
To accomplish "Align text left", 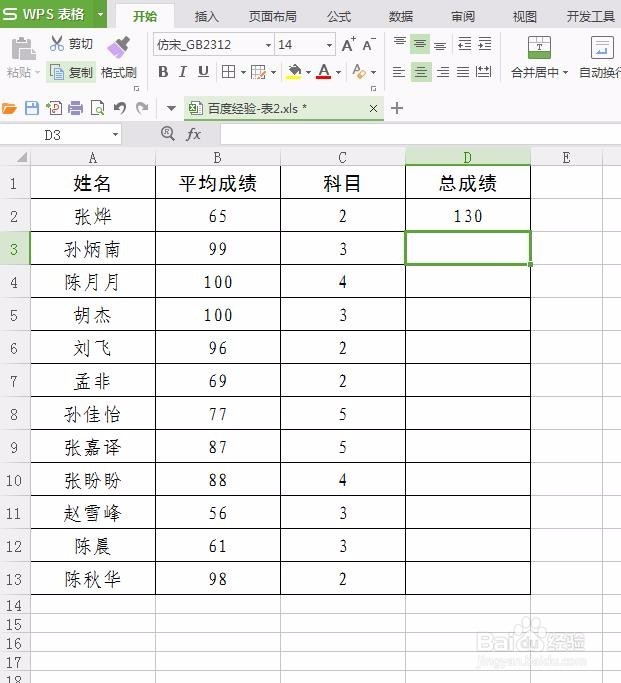I will [x=399, y=72].
